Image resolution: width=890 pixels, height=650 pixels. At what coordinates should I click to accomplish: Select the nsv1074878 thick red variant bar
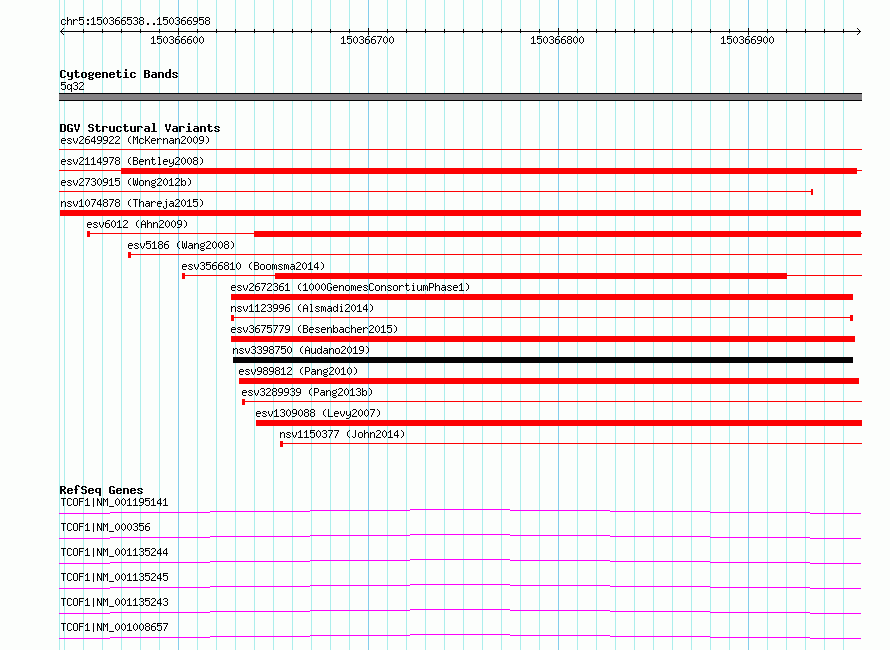click(x=460, y=213)
